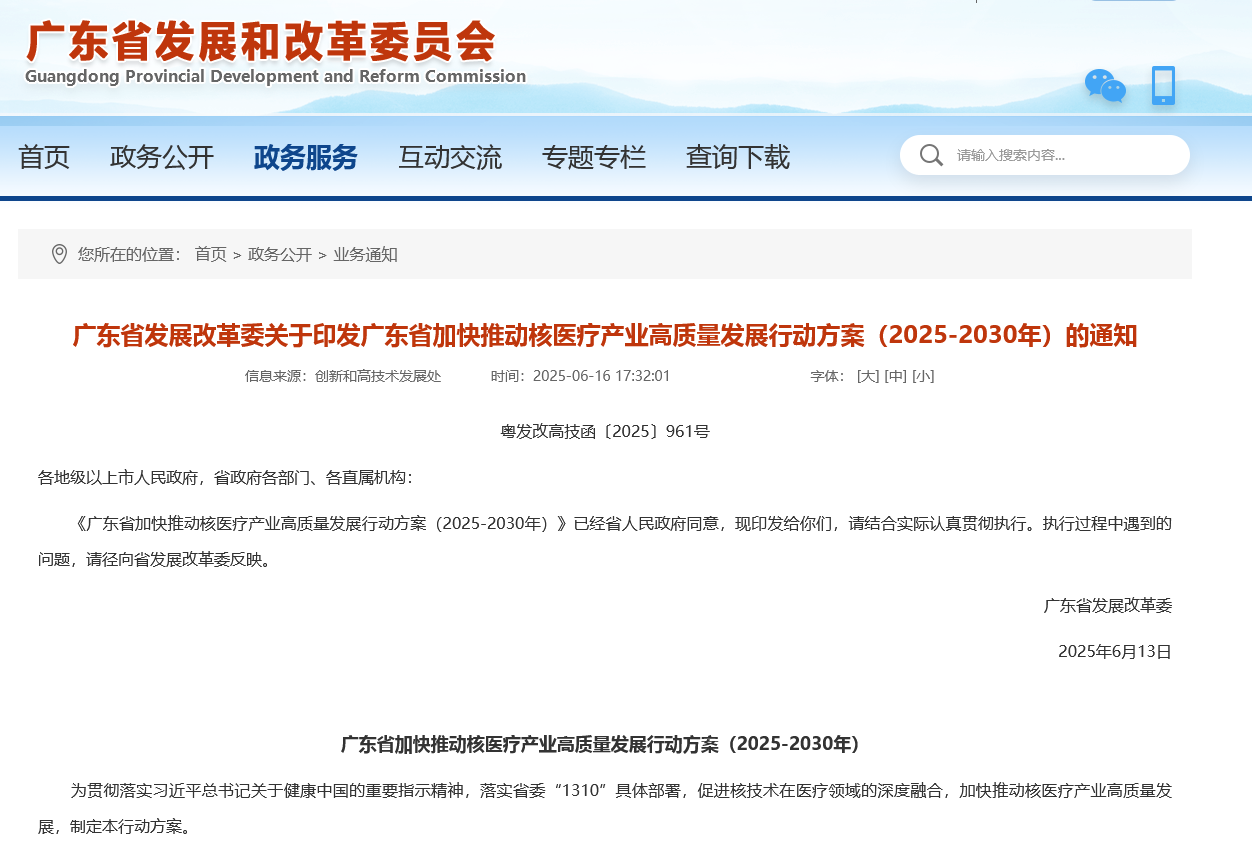This screenshot has width=1252, height=849.
Task: Switch to the 政务服务 tab
Action: [305, 157]
